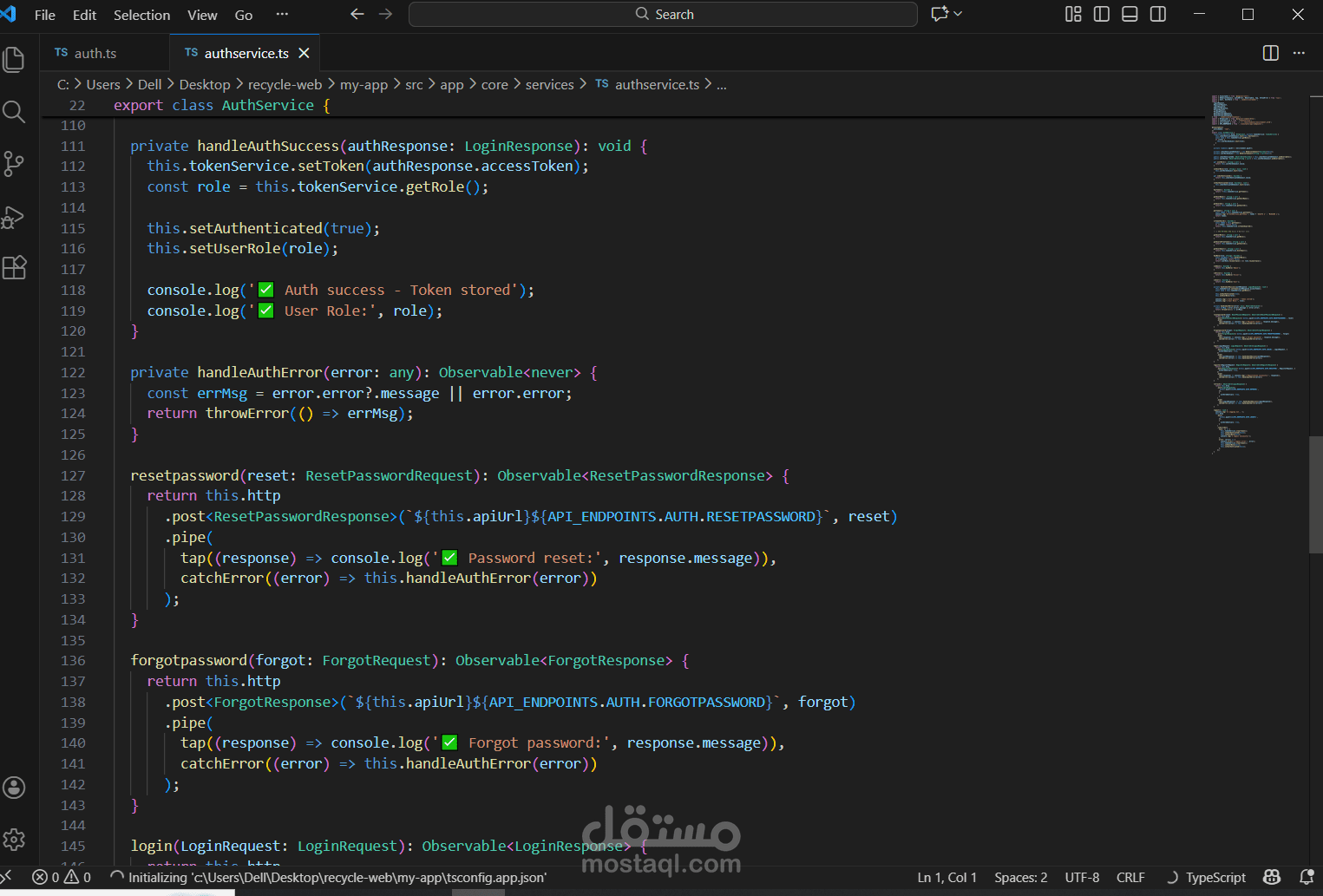
Task: Click the vertical editor scrollbar thumb
Action: coord(1315,494)
